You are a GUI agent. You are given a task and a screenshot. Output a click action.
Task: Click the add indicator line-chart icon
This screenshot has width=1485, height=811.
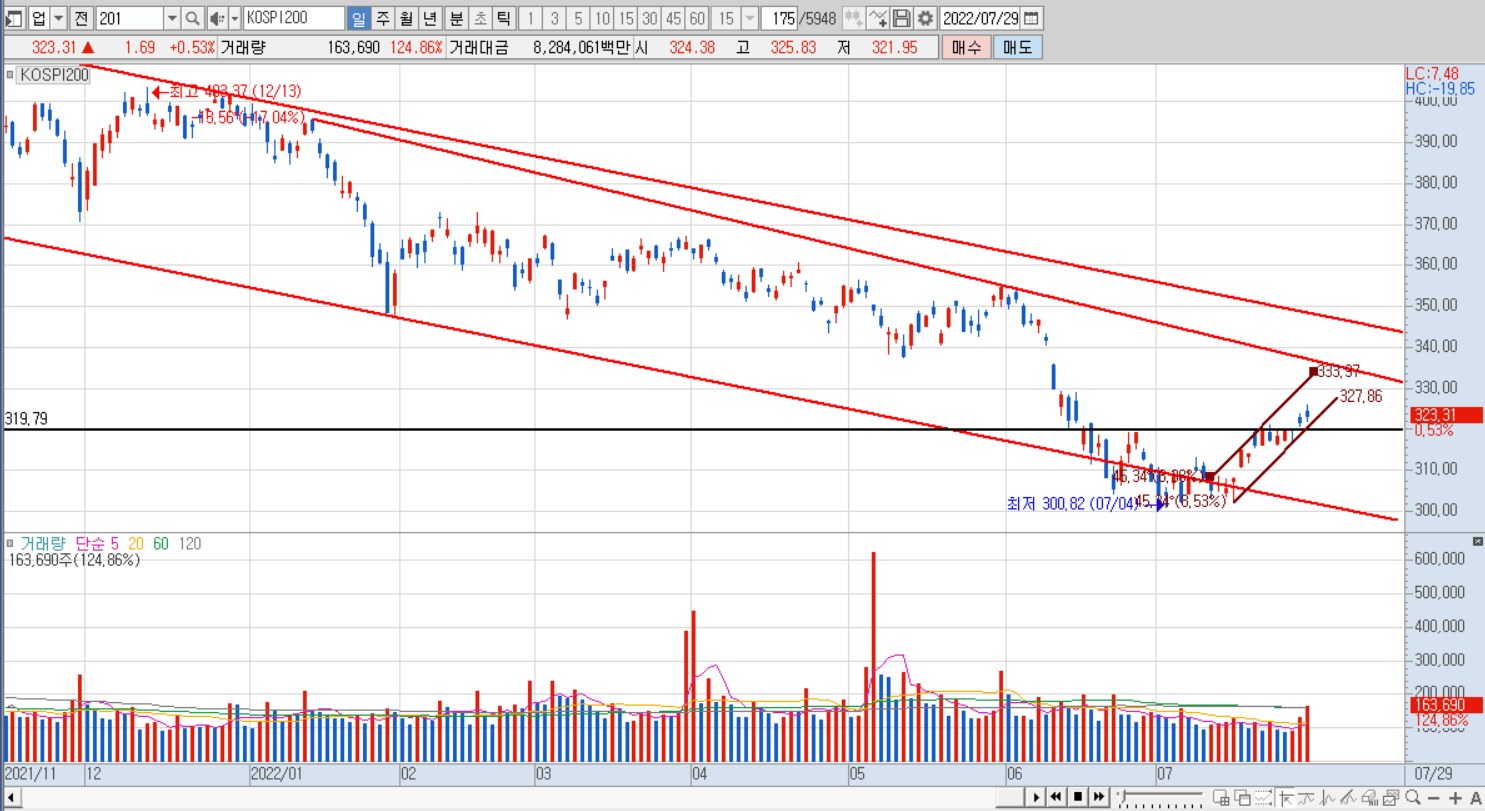coord(878,18)
